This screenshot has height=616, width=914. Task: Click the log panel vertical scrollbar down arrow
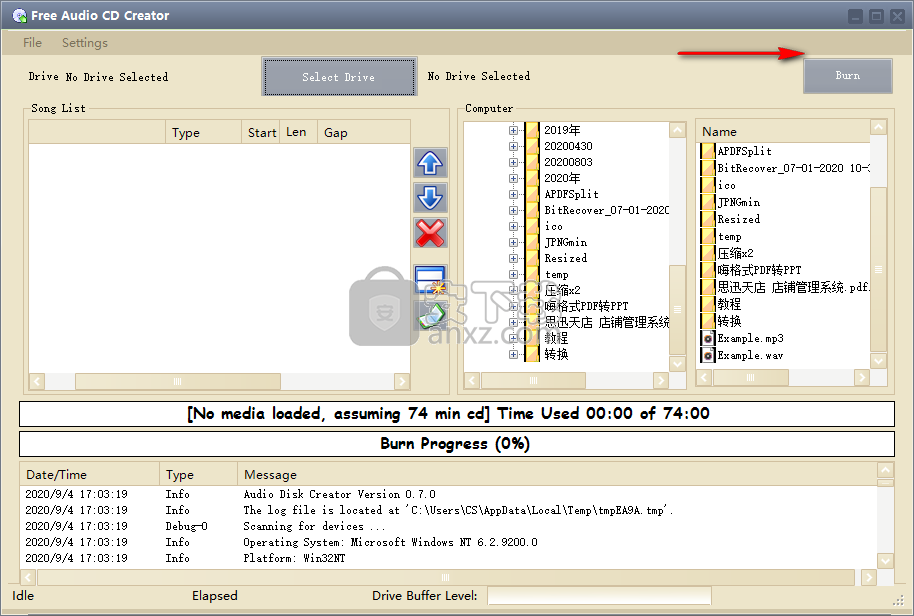point(885,560)
